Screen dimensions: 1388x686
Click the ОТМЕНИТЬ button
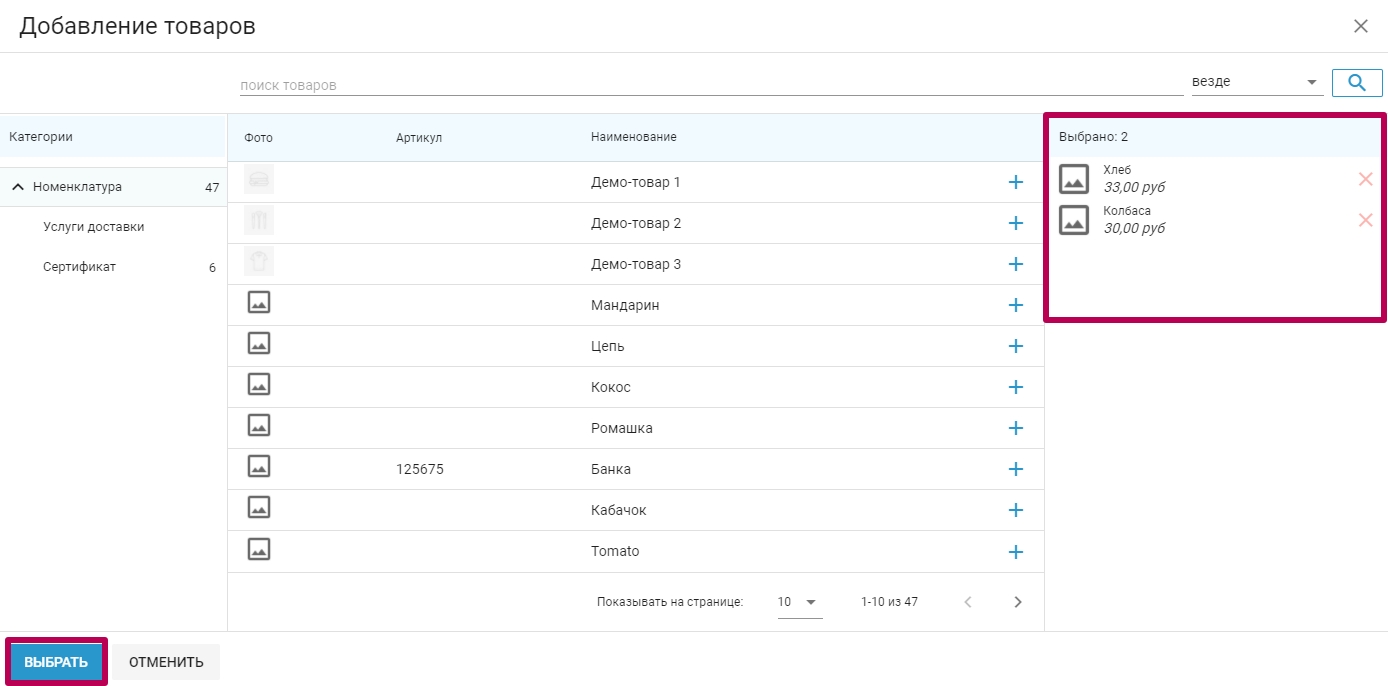tap(166, 662)
